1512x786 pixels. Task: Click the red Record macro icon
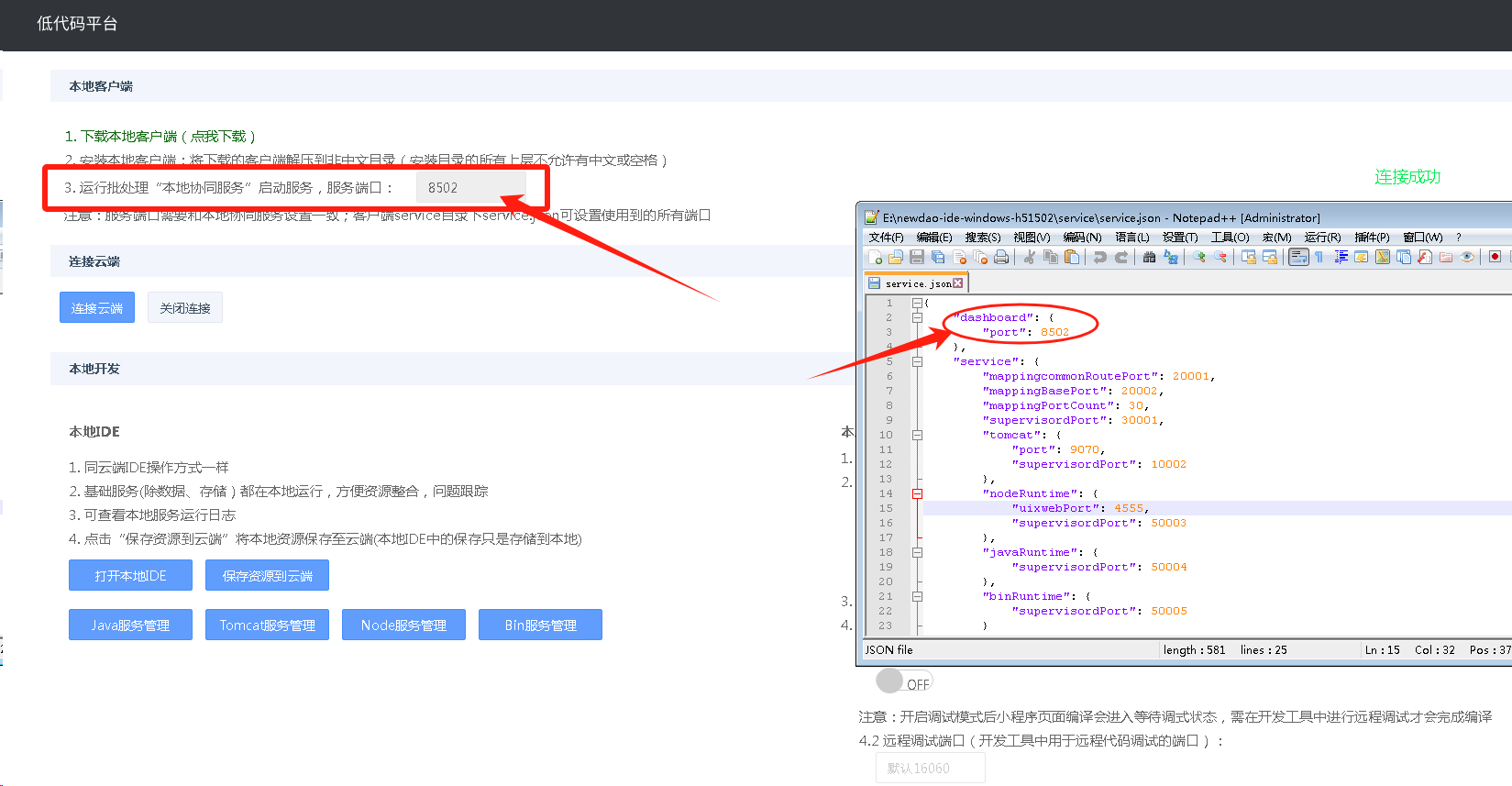(1495, 257)
